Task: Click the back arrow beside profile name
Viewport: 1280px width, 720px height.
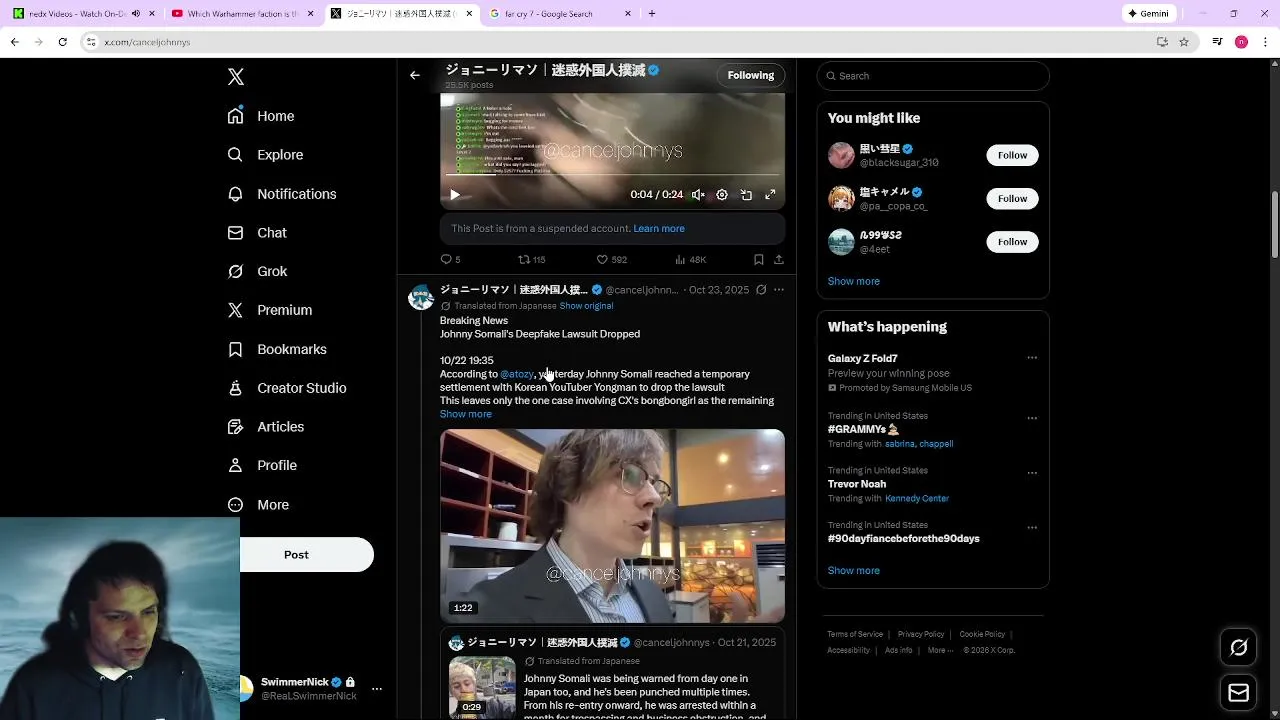Action: [x=415, y=75]
